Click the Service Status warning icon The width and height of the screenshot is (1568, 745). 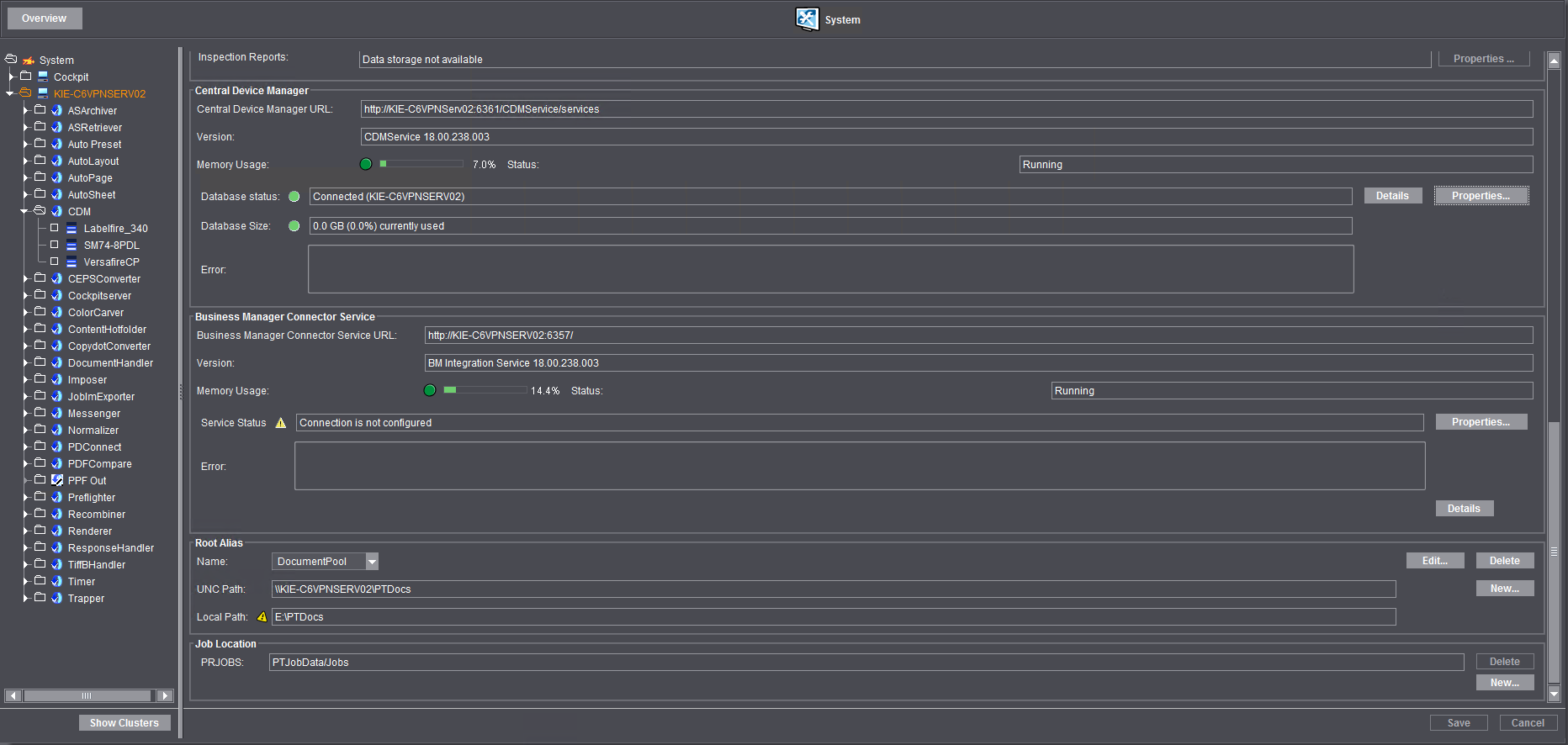click(x=281, y=423)
